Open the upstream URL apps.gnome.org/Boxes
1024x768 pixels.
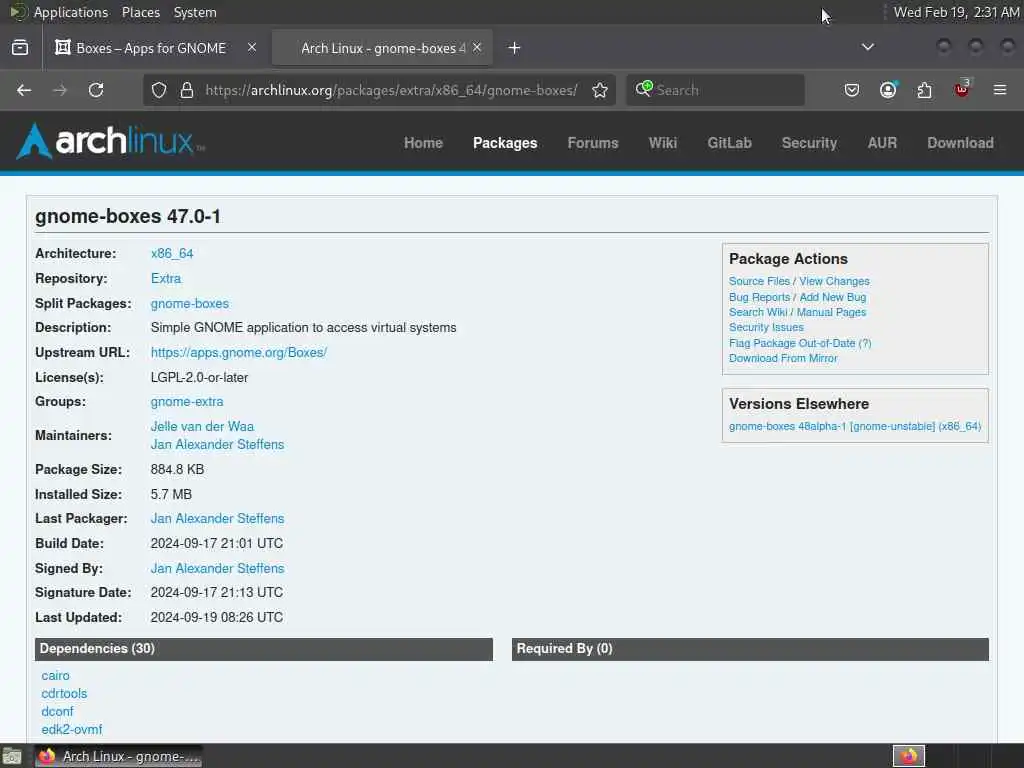point(238,352)
